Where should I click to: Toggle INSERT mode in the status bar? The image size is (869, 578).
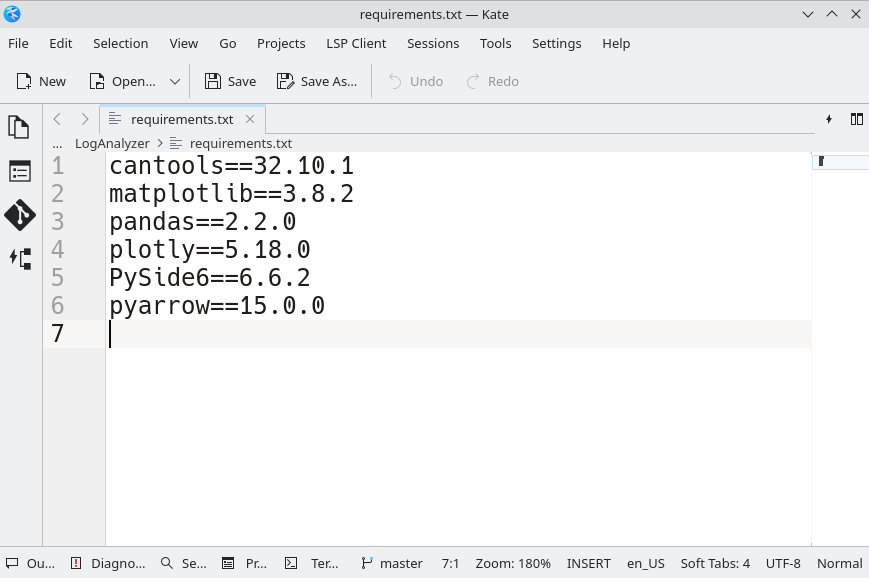(x=589, y=563)
